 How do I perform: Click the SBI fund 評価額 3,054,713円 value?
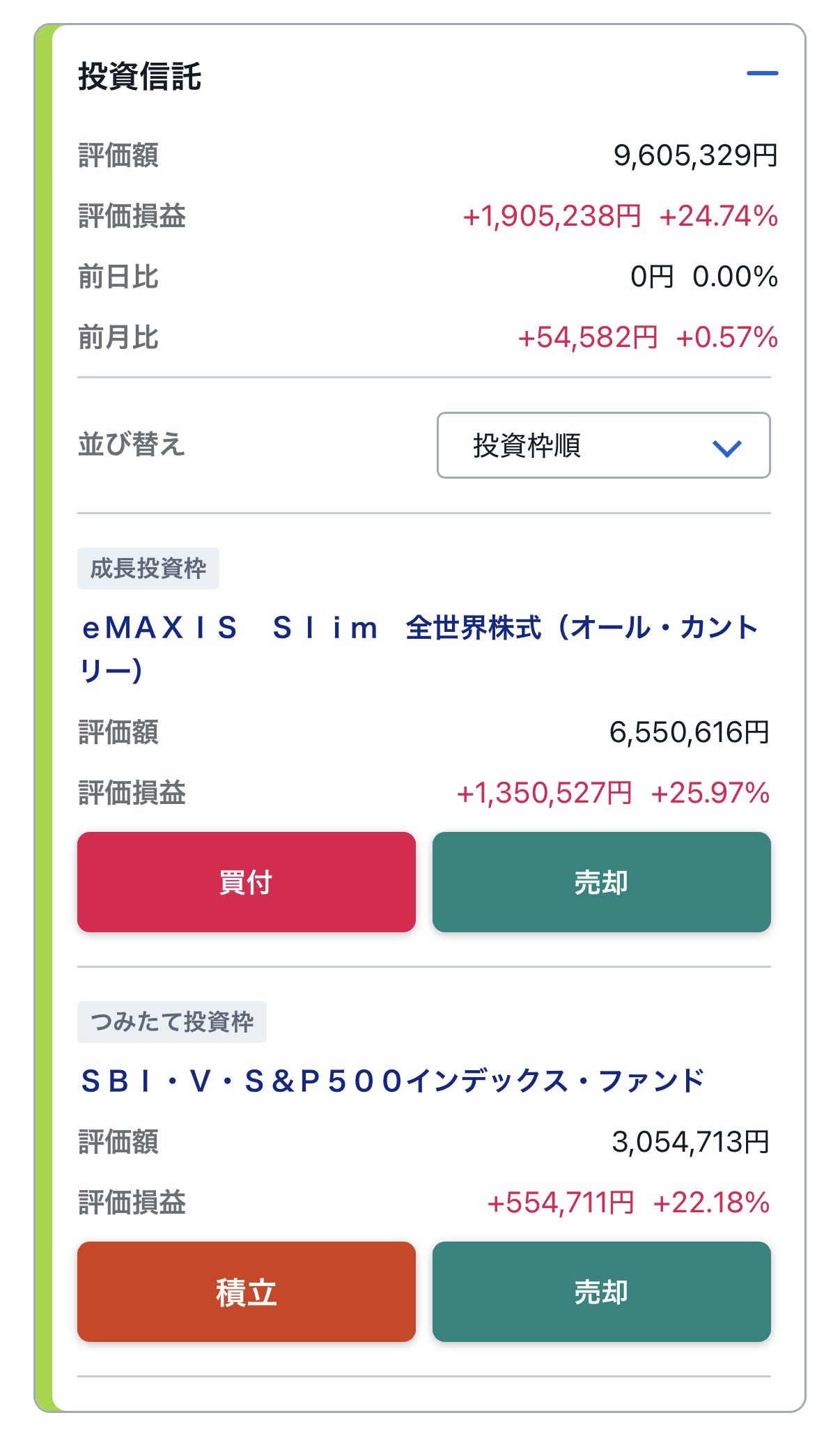(690, 1143)
